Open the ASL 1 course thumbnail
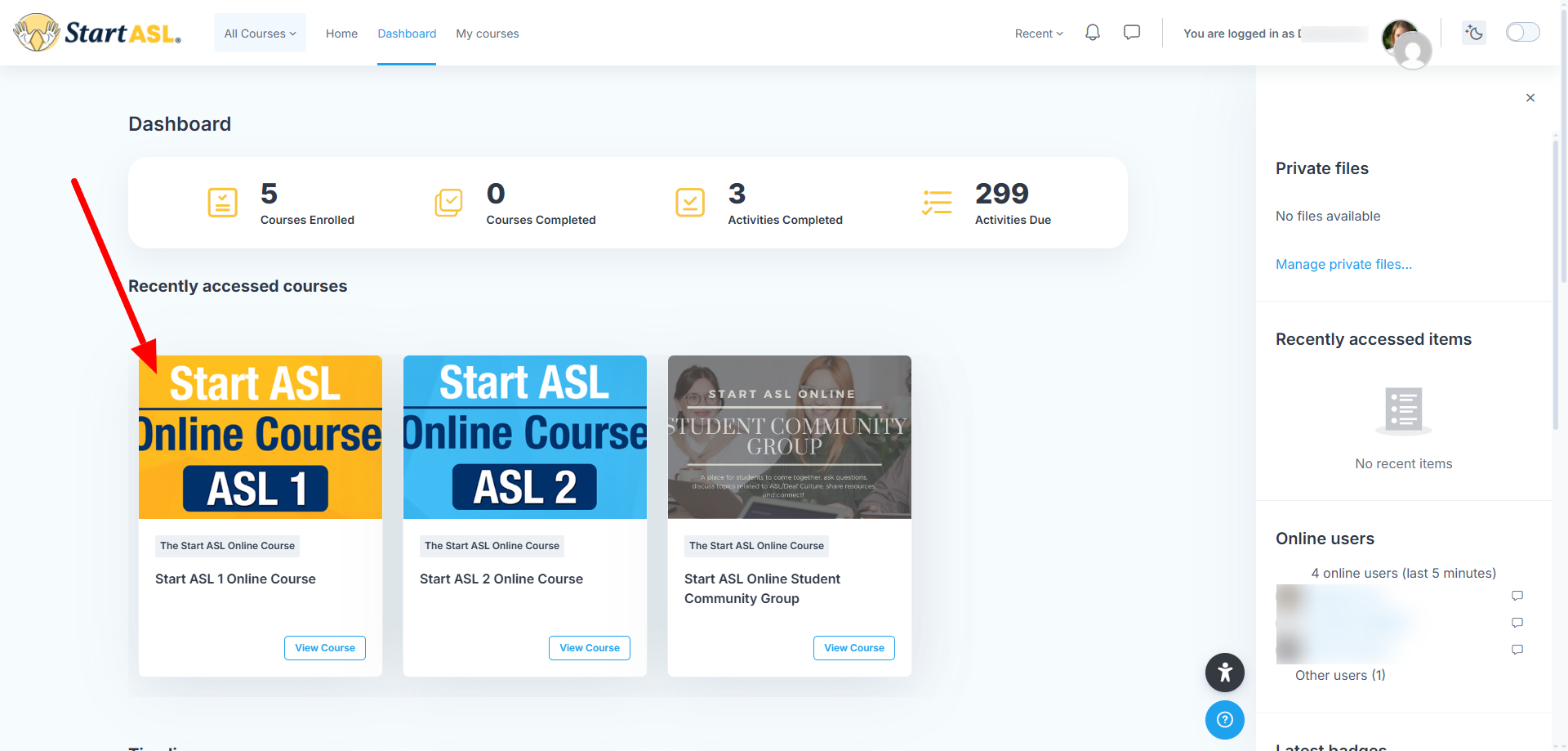Viewport: 1568px width, 751px height. 261,437
